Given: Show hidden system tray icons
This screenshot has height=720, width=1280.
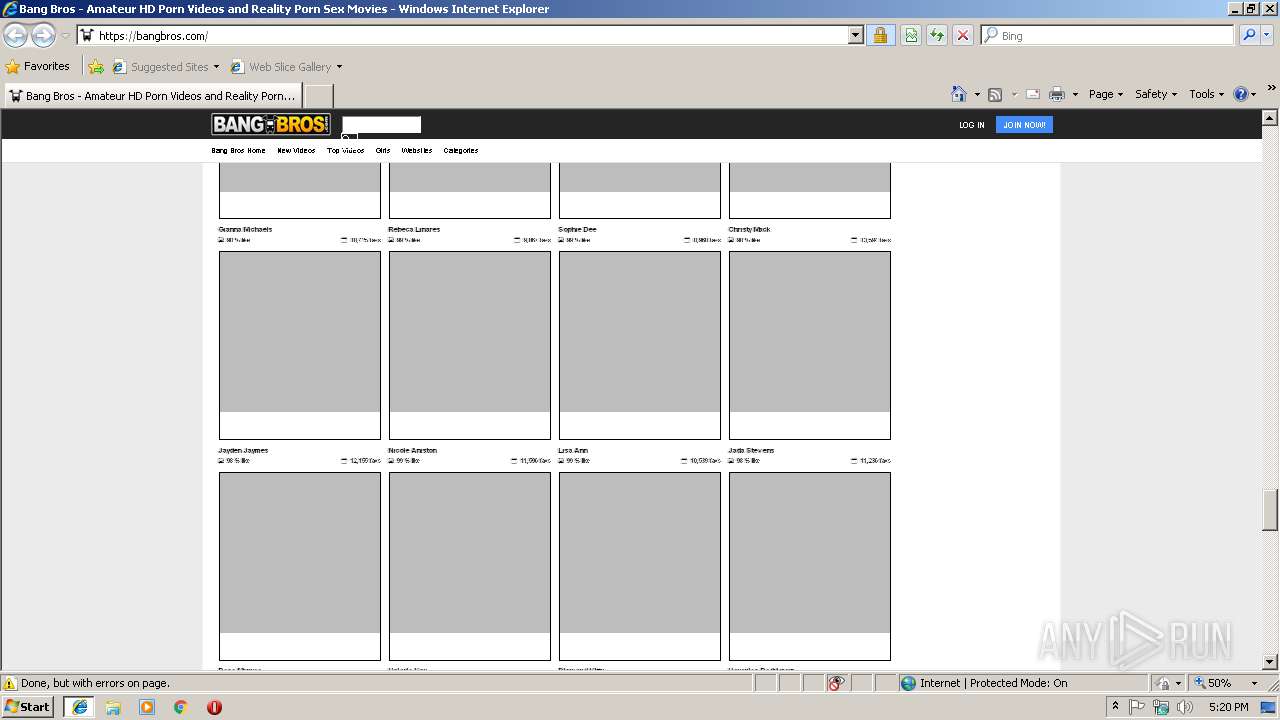Looking at the screenshot, I should tap(1115, 706).
